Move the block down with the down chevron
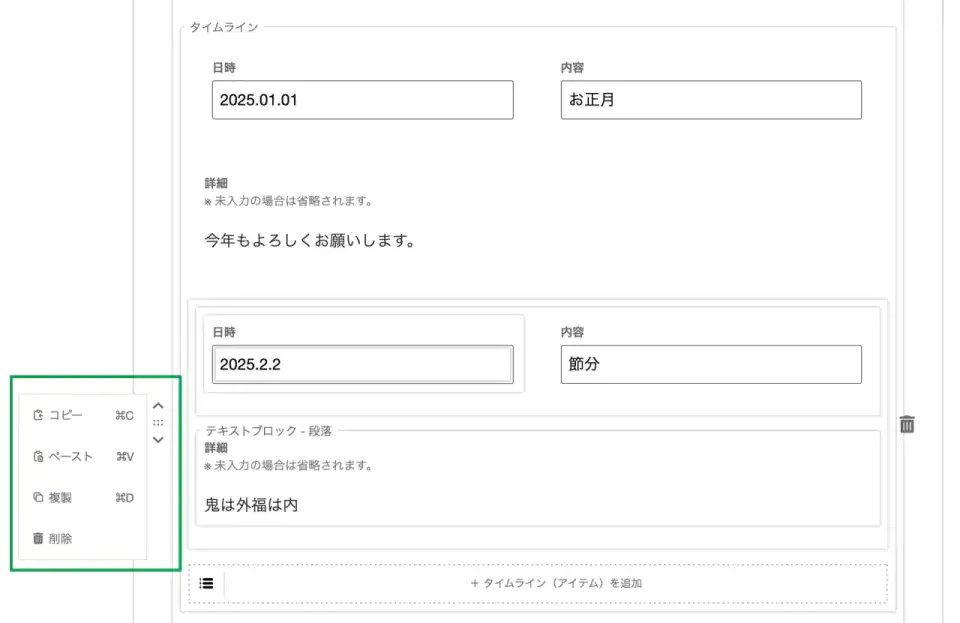960x623 pixels. point(158,439)
